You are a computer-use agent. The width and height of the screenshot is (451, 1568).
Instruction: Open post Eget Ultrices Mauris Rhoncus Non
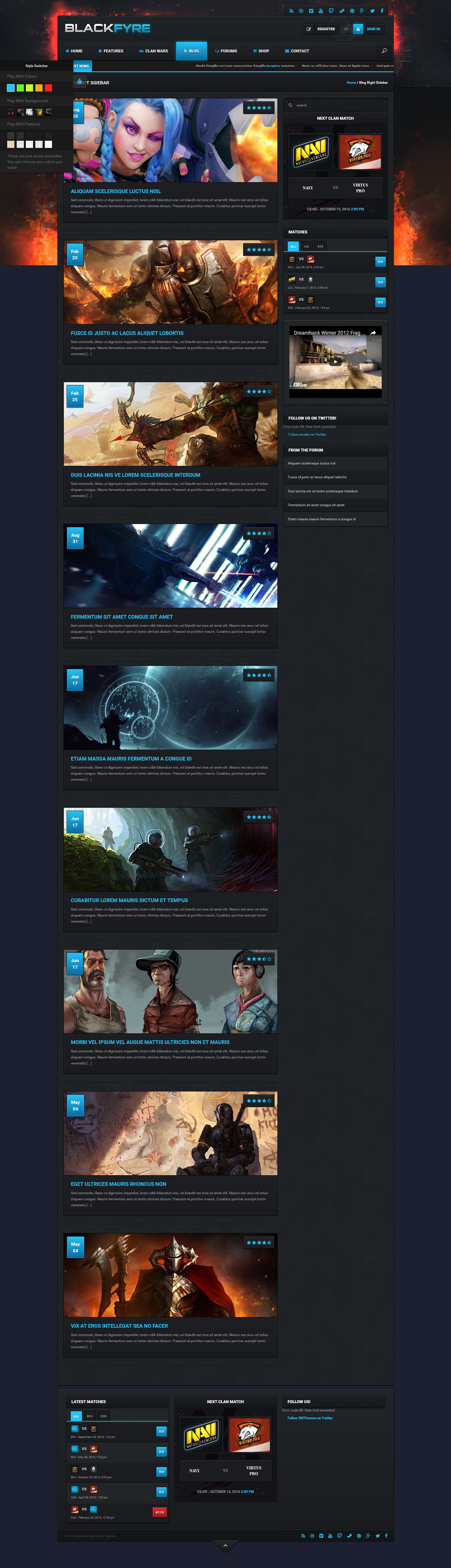click(x=118, y=1184)
